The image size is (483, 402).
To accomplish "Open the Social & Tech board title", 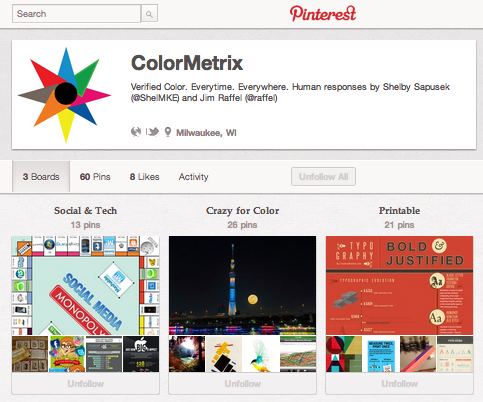I will (86, 211).
